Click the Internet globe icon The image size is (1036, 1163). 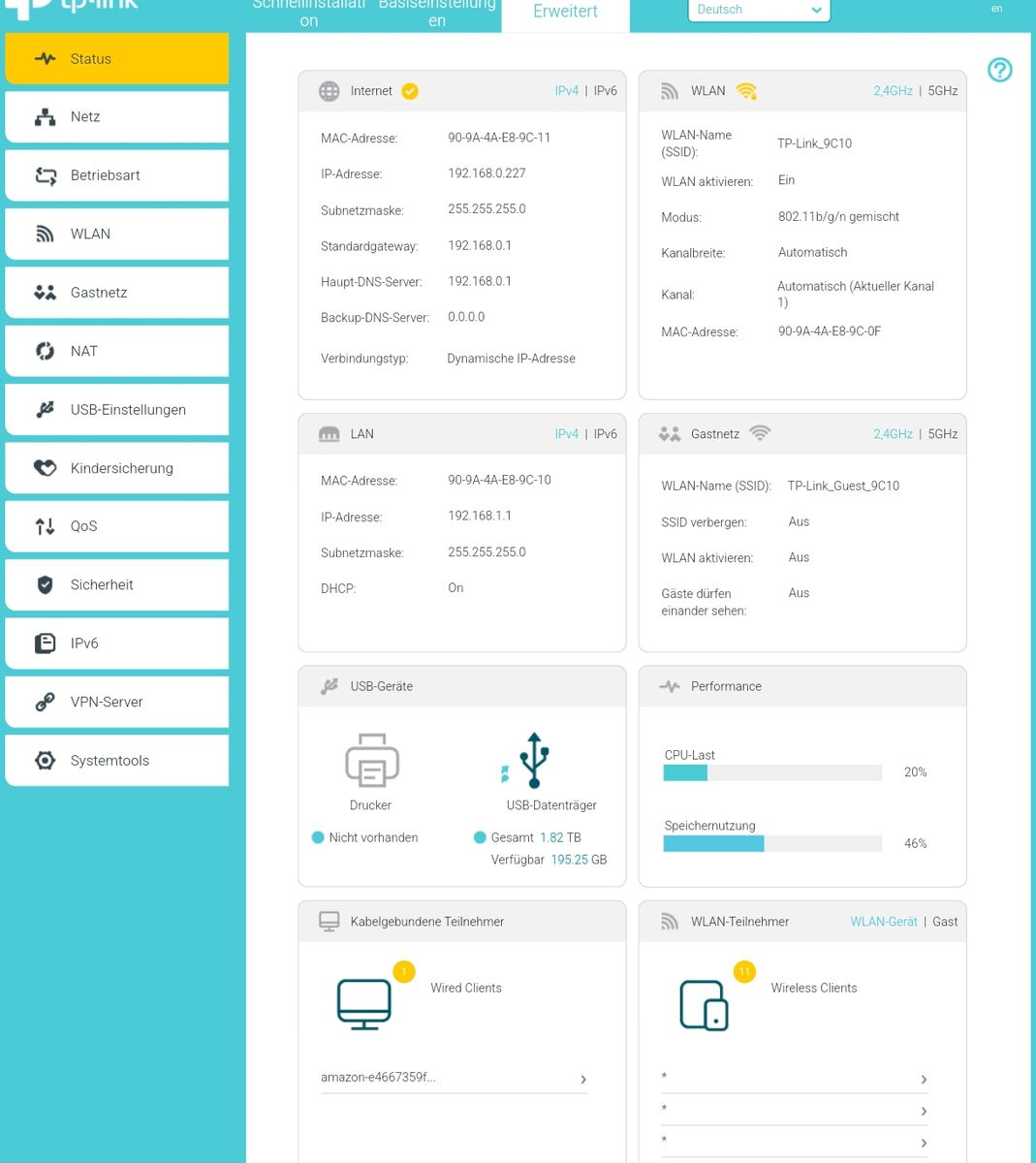(x=330, y=91)
